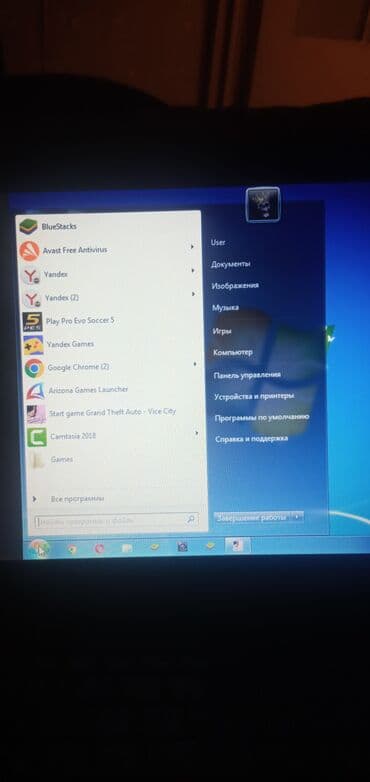Launch Avast Free Antivirus icon
Viewport: 370px width, 782px height.
[29, 250]
